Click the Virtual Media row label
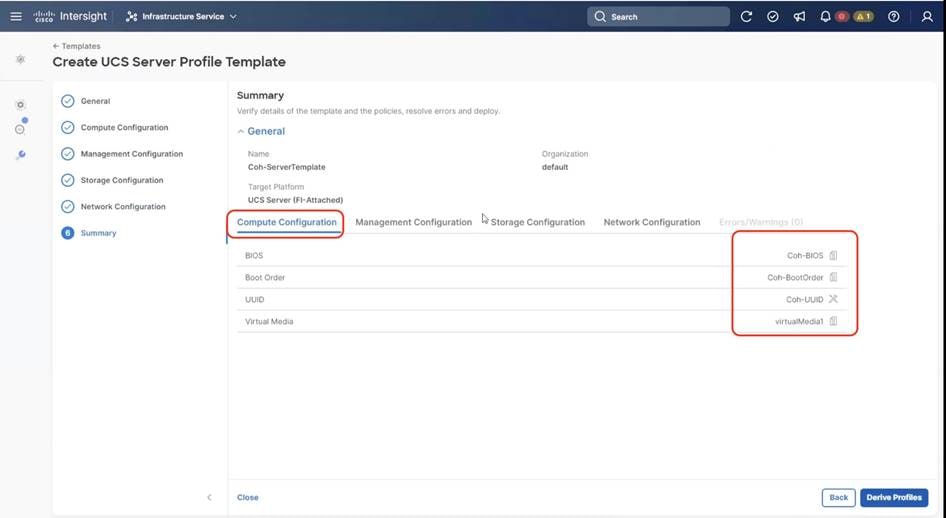Viewport: 946px width, 518px height. pyautogui.click(x=269, y=321)
